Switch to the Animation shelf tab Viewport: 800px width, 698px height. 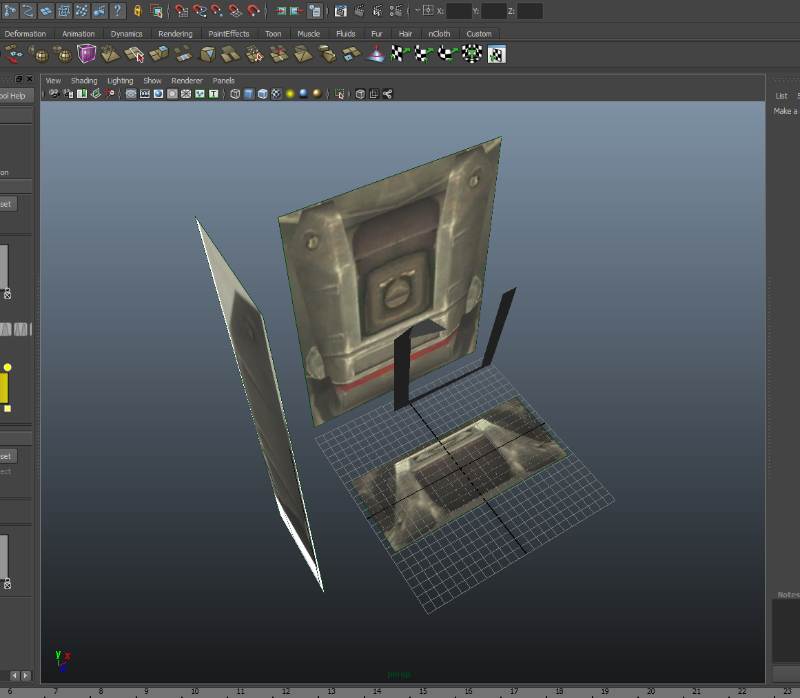click(x=78, y=34)
